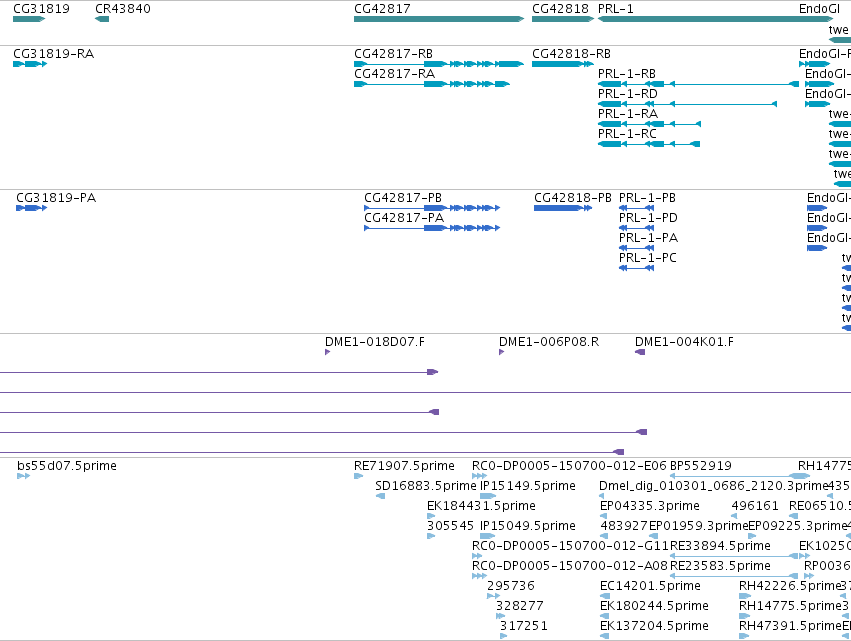Select the RE23583.5prime EST
The image size is (851, 641).
[734, 576]
